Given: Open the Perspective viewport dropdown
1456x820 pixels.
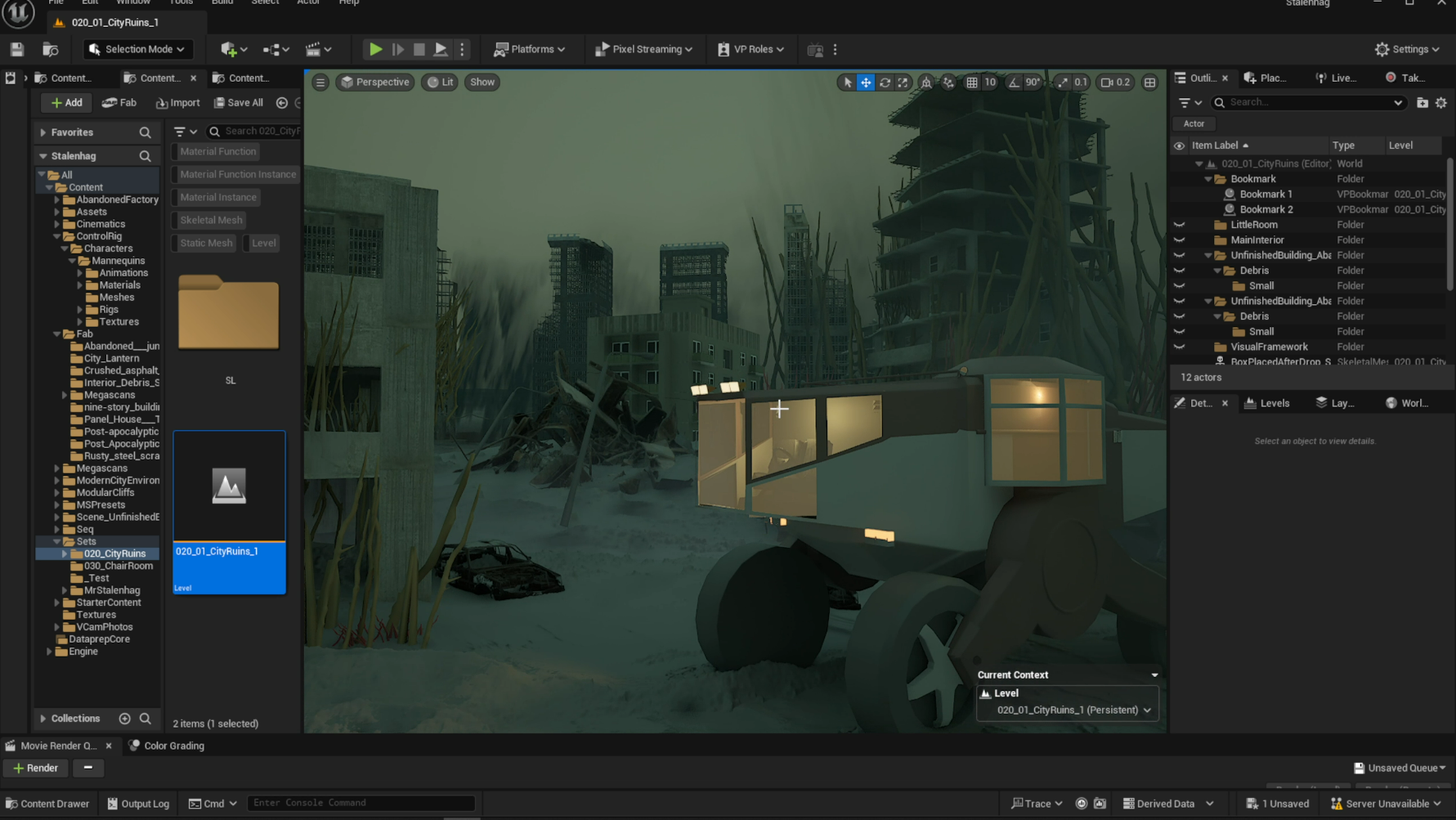Looking at the screenshot, I should pos(374,82).
